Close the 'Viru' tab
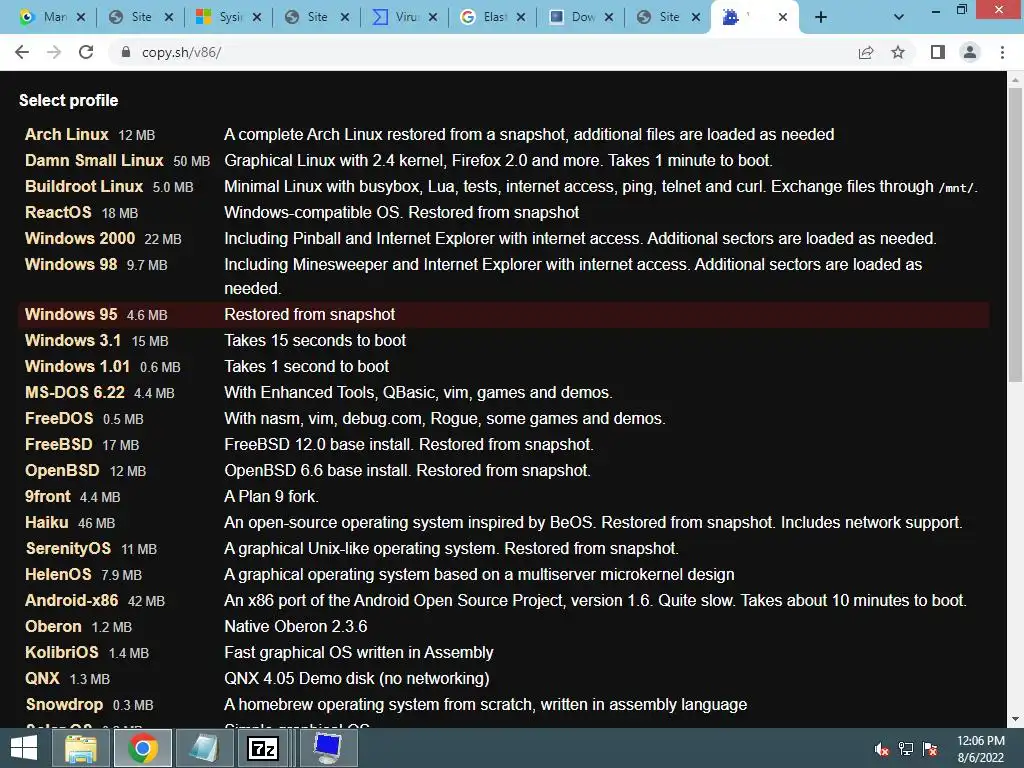This screenshot has height=768, width=1024. (433, 17)
